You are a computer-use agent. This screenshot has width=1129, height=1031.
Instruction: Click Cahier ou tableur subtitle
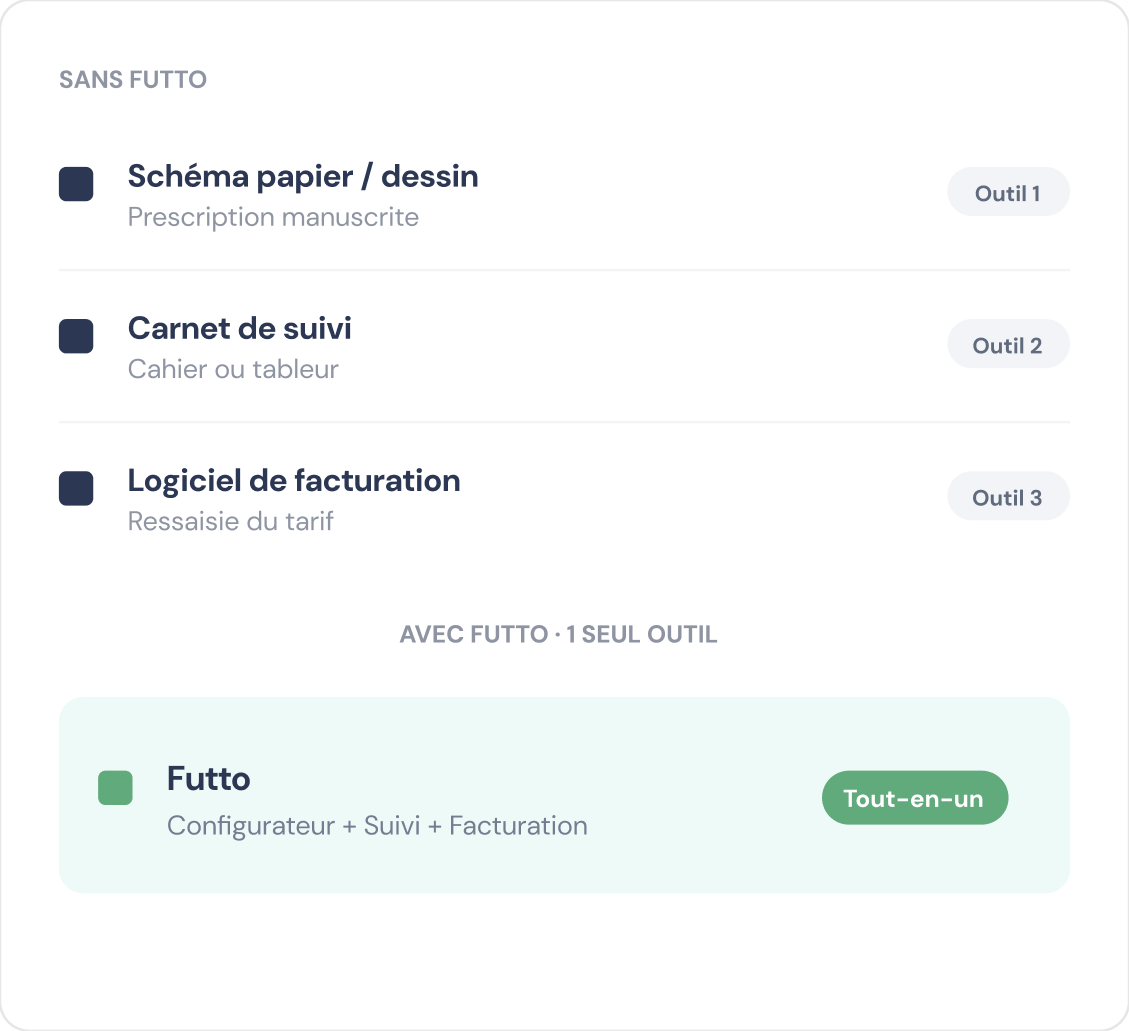tap(233, 369)
